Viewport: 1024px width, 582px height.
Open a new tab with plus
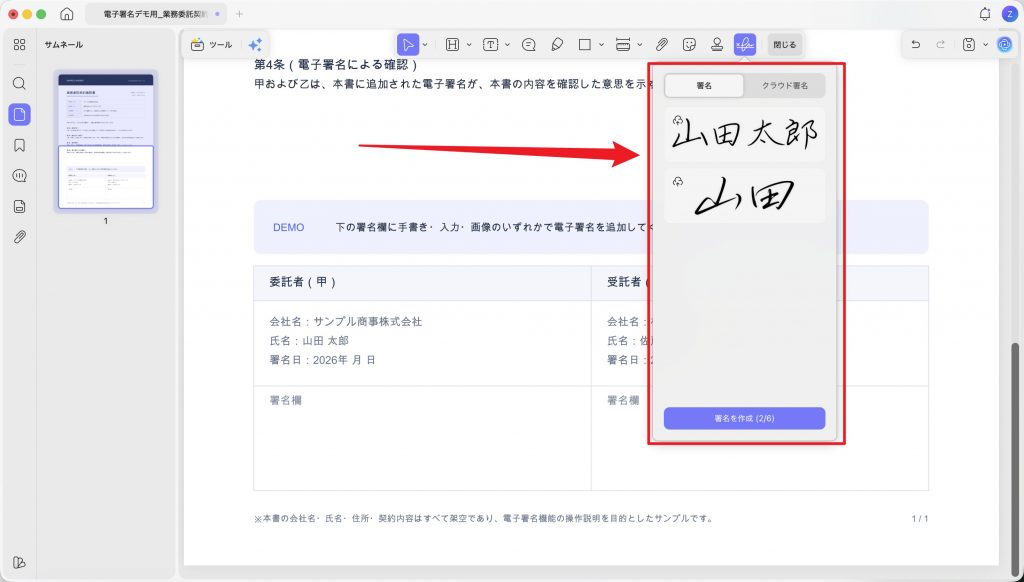point(239,14)
